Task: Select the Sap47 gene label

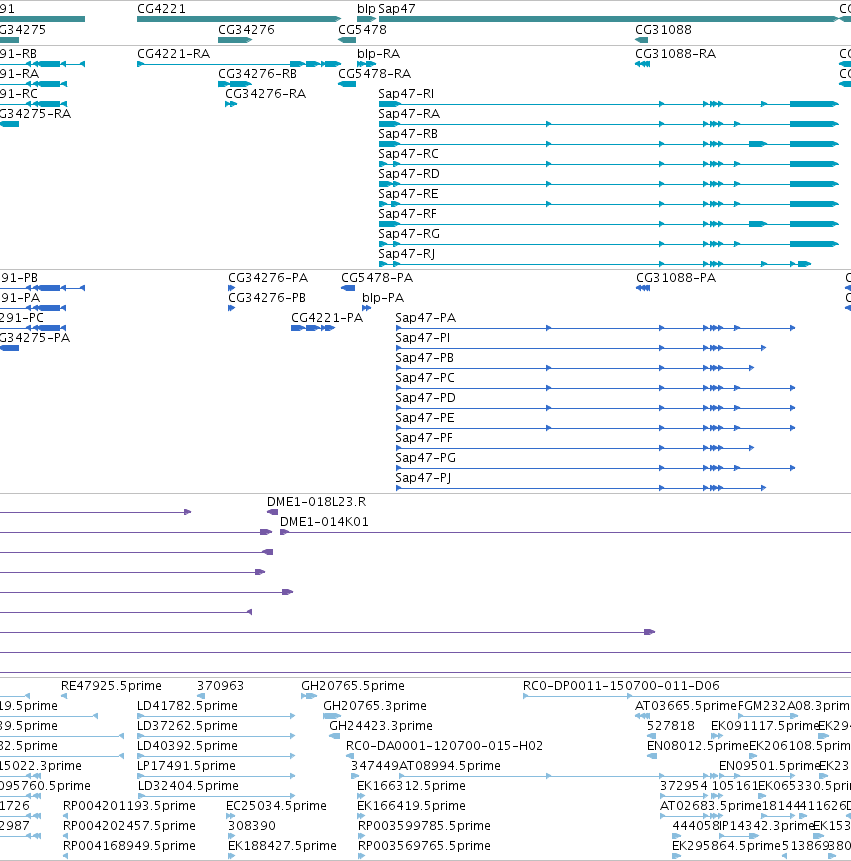Action: (396, 9)
